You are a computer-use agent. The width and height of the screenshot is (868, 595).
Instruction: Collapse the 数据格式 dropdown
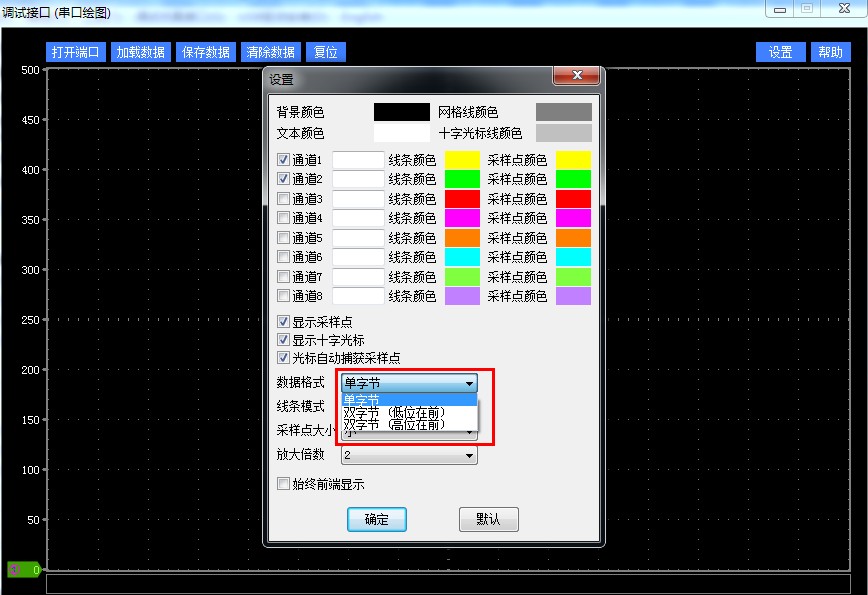click(409, 382)
